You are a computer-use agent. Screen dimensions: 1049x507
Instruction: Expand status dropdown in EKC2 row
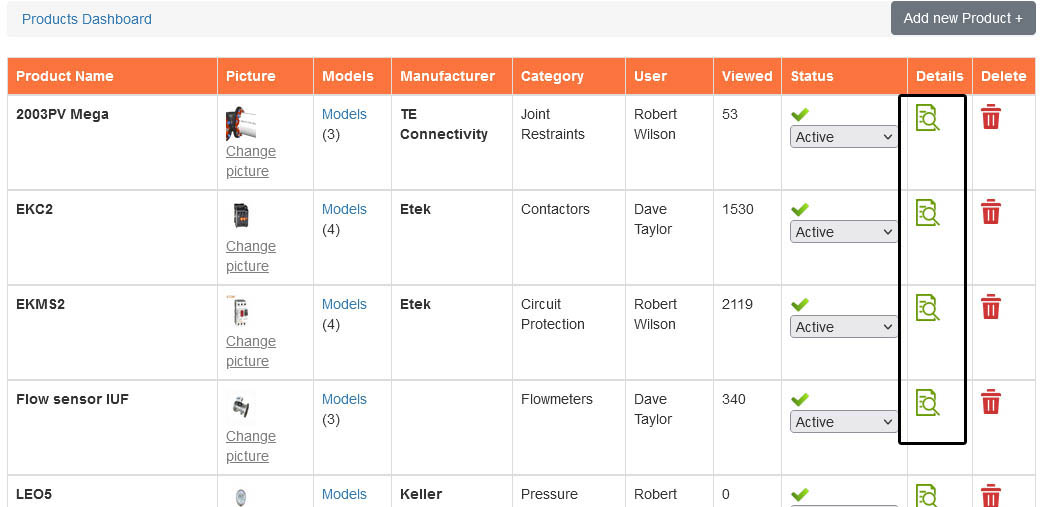tap(844, 232)
